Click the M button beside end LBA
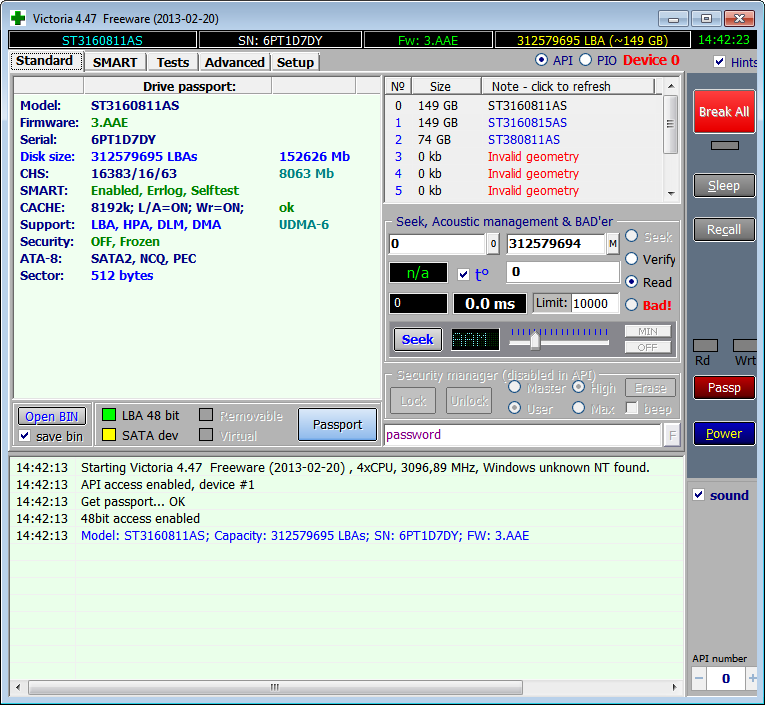Viewport: 765px width, 705px height. click(x=613, y=243)
